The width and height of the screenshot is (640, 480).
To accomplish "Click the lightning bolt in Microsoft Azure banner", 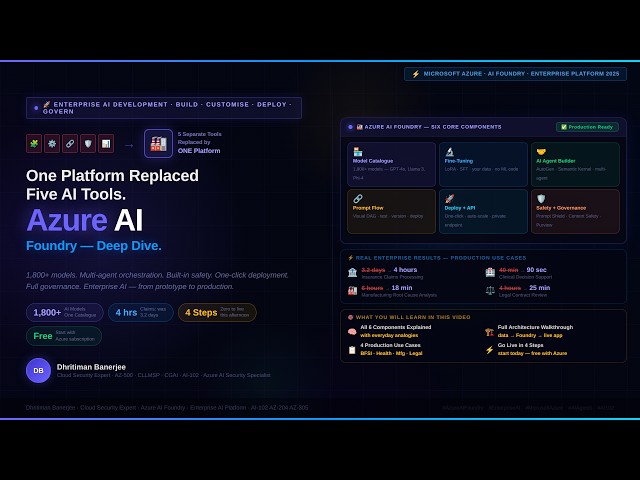I will click(x=416, y=74).
